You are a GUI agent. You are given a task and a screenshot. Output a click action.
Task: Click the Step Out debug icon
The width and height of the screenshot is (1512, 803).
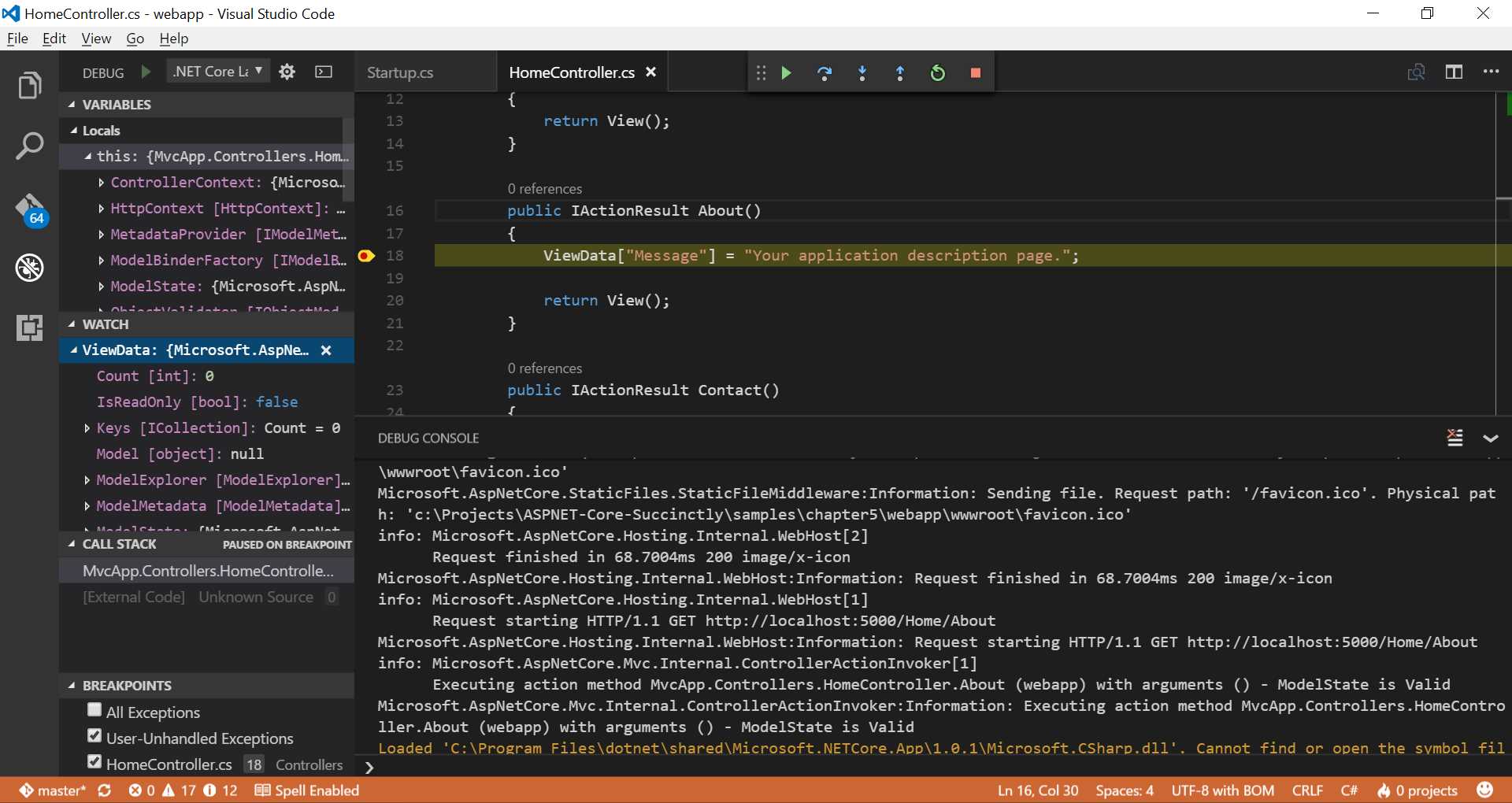tap(900, 72)
